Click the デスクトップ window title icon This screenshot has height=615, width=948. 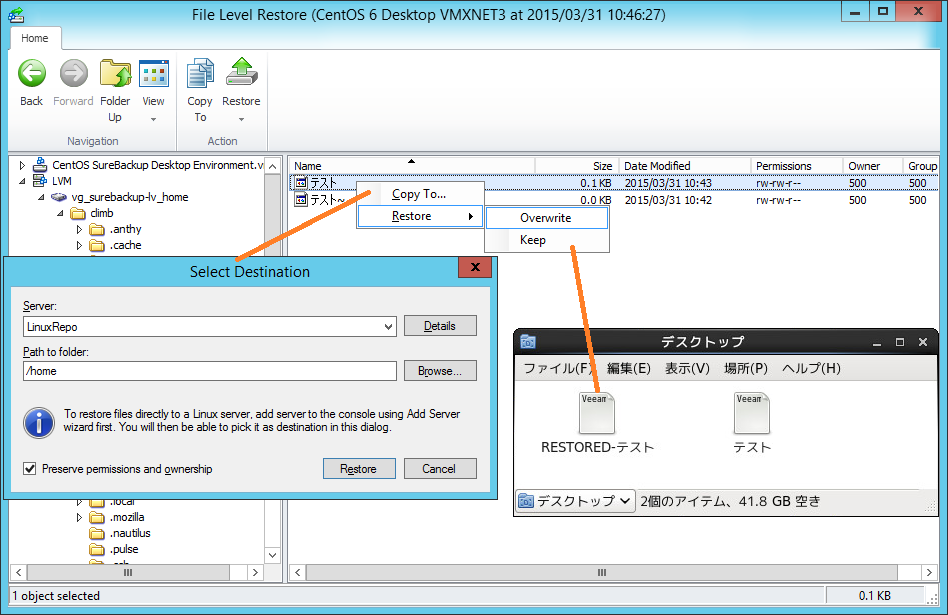528,342
